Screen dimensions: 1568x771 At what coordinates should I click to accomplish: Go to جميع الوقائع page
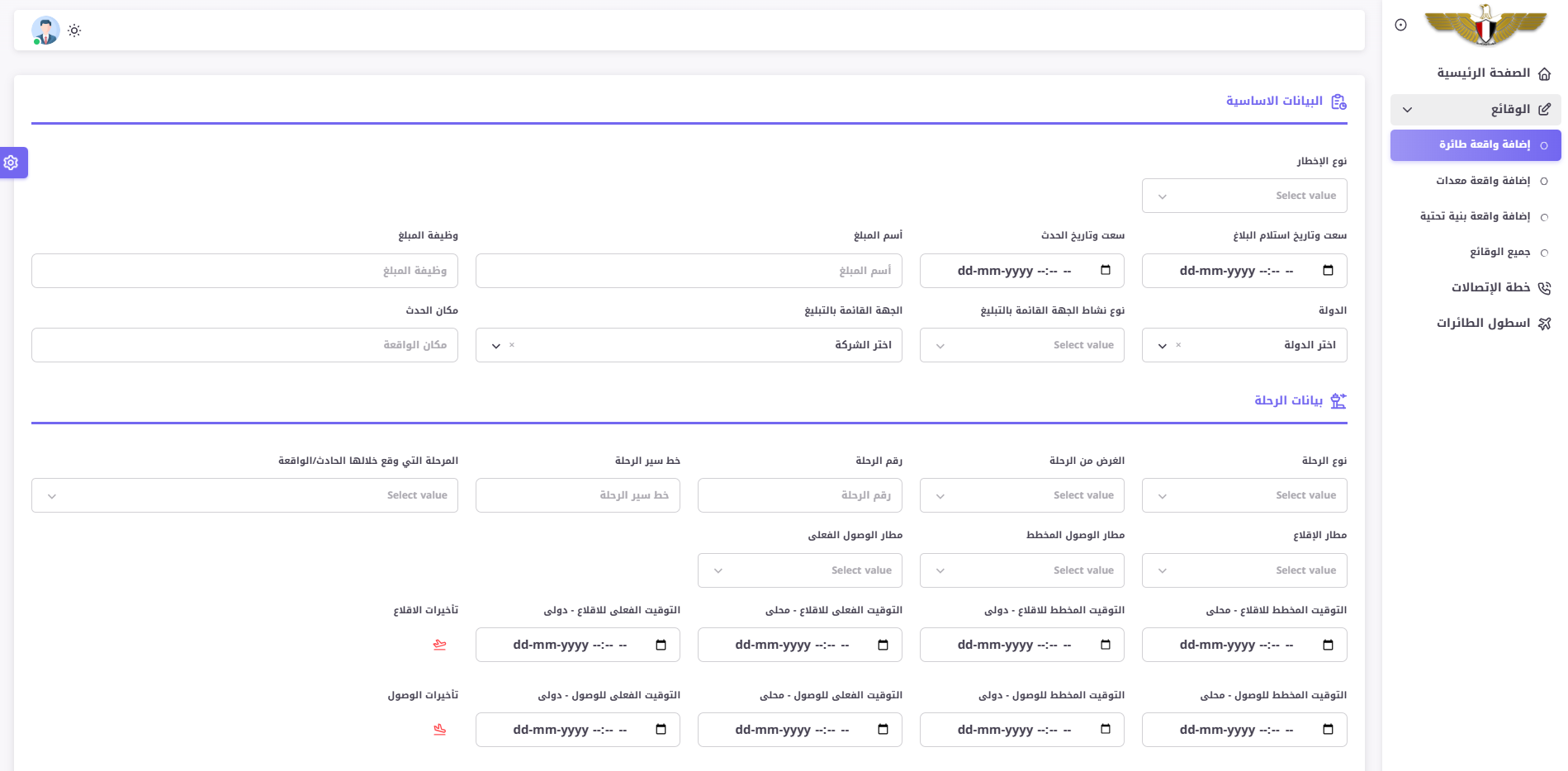1499,252
